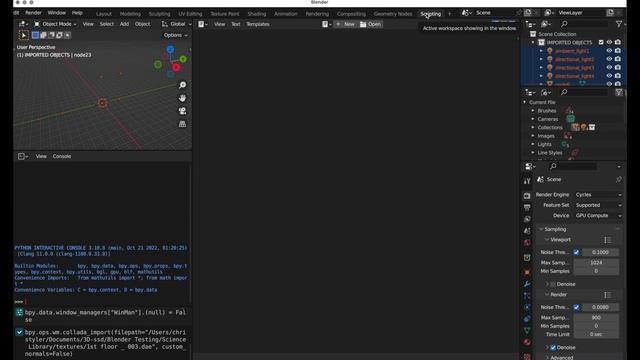The image size is (640, 360).
Task: Open the Options dropdown in viewport
Action: (x=176, y=35)
